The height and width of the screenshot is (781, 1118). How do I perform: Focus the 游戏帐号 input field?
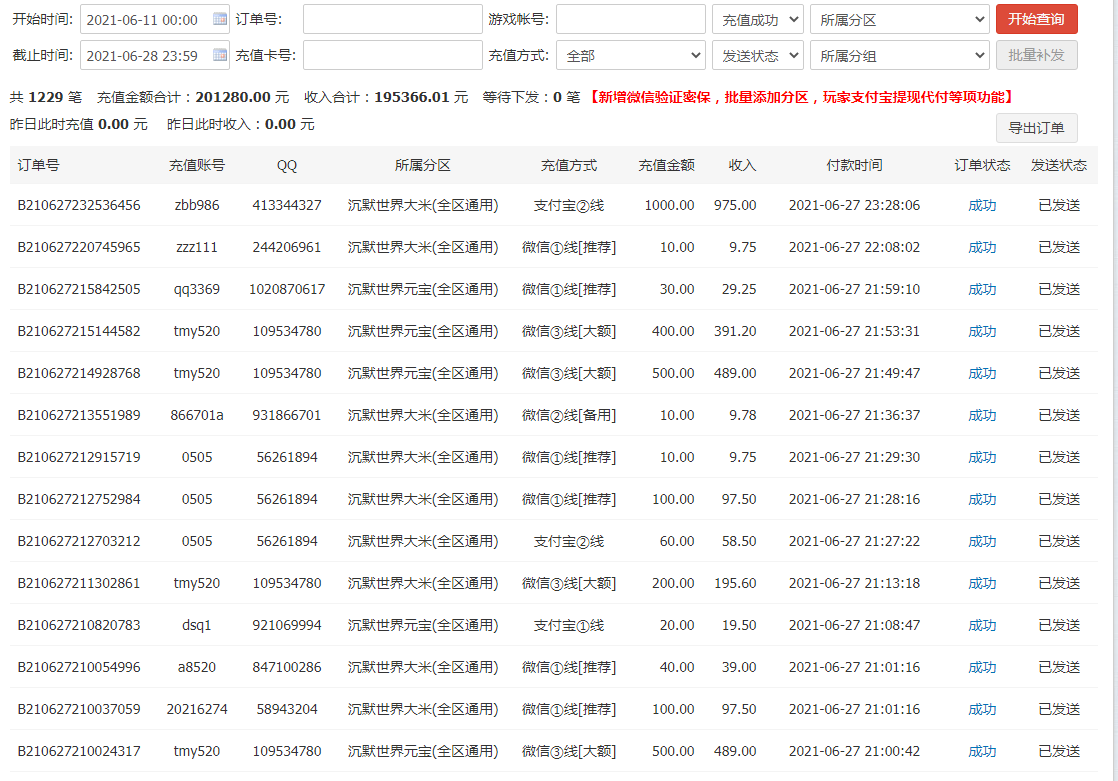pyautogui.click(x=631, y=19)
